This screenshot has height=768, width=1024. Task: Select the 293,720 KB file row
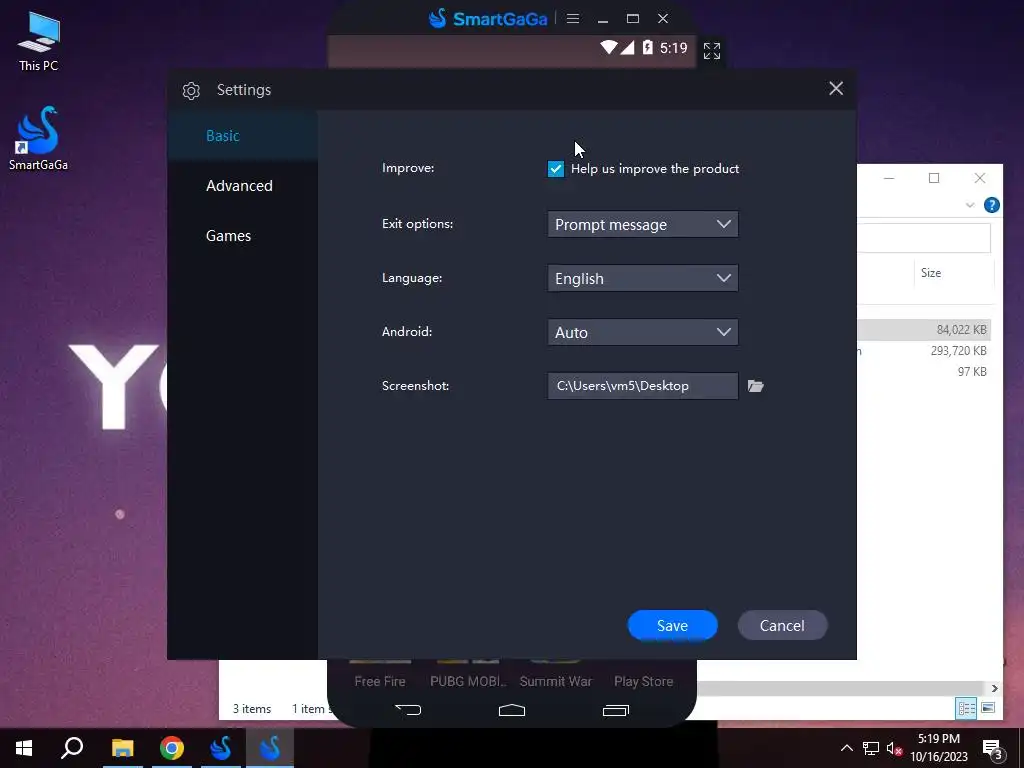pos(924,351)
